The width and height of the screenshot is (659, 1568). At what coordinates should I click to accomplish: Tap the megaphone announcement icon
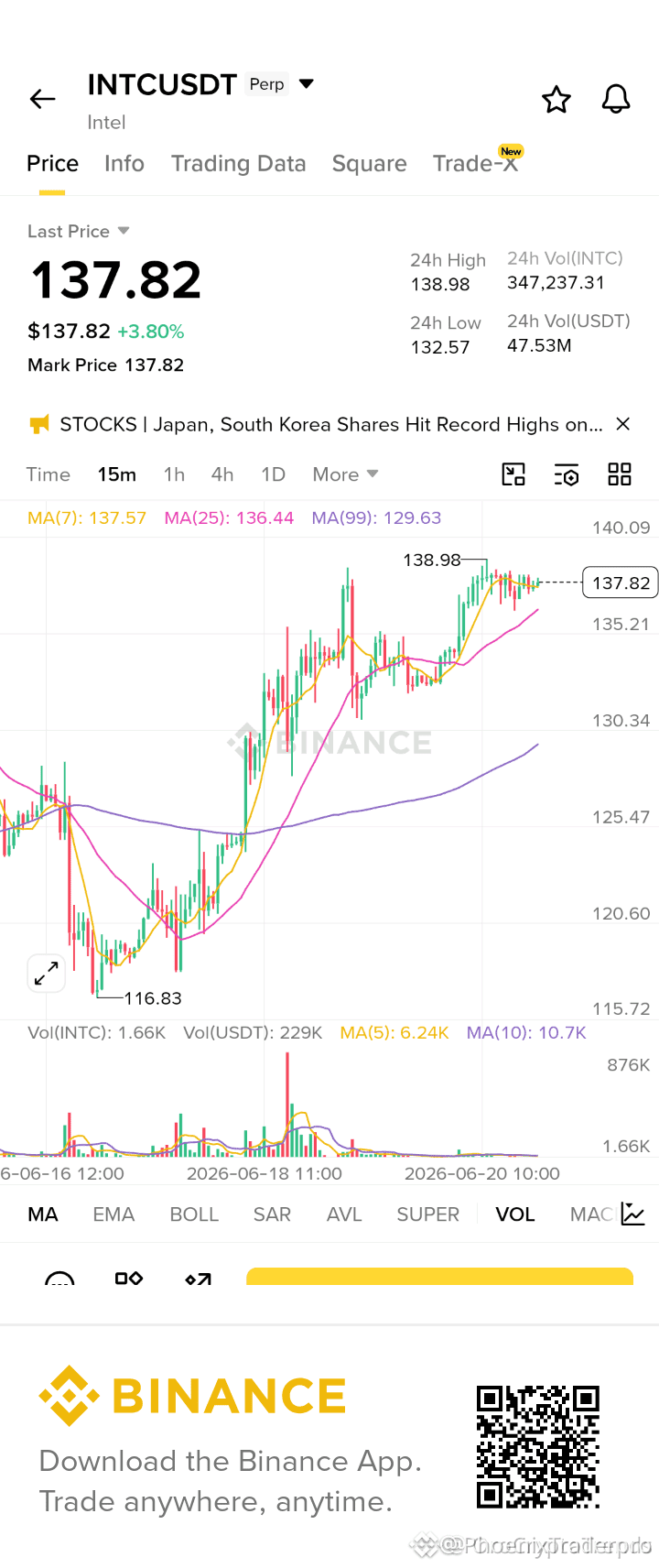[x=39, y=424]
